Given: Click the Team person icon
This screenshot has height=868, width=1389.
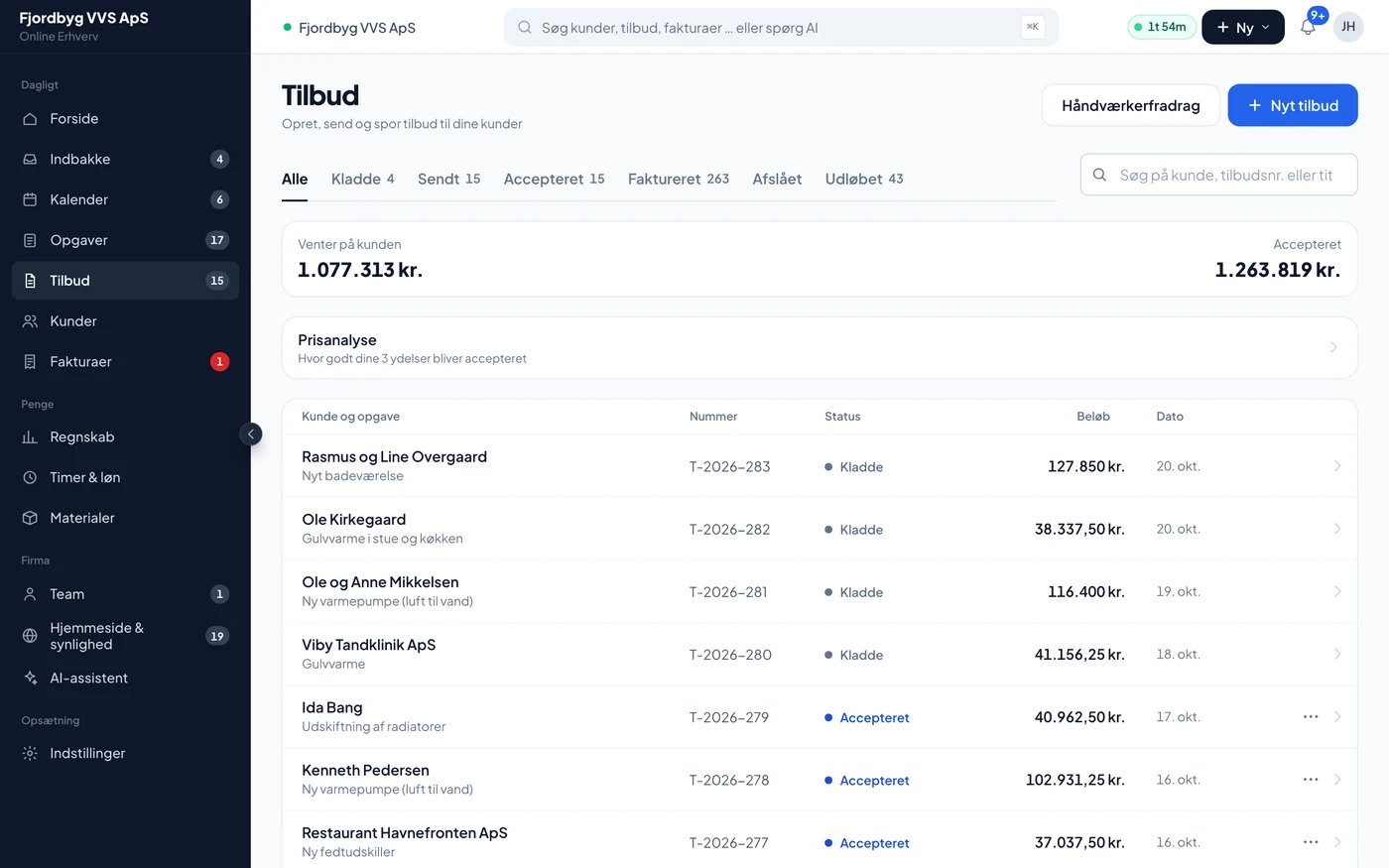Looking at the screenshot, I should pyautogui.click(x=30, y=594).
